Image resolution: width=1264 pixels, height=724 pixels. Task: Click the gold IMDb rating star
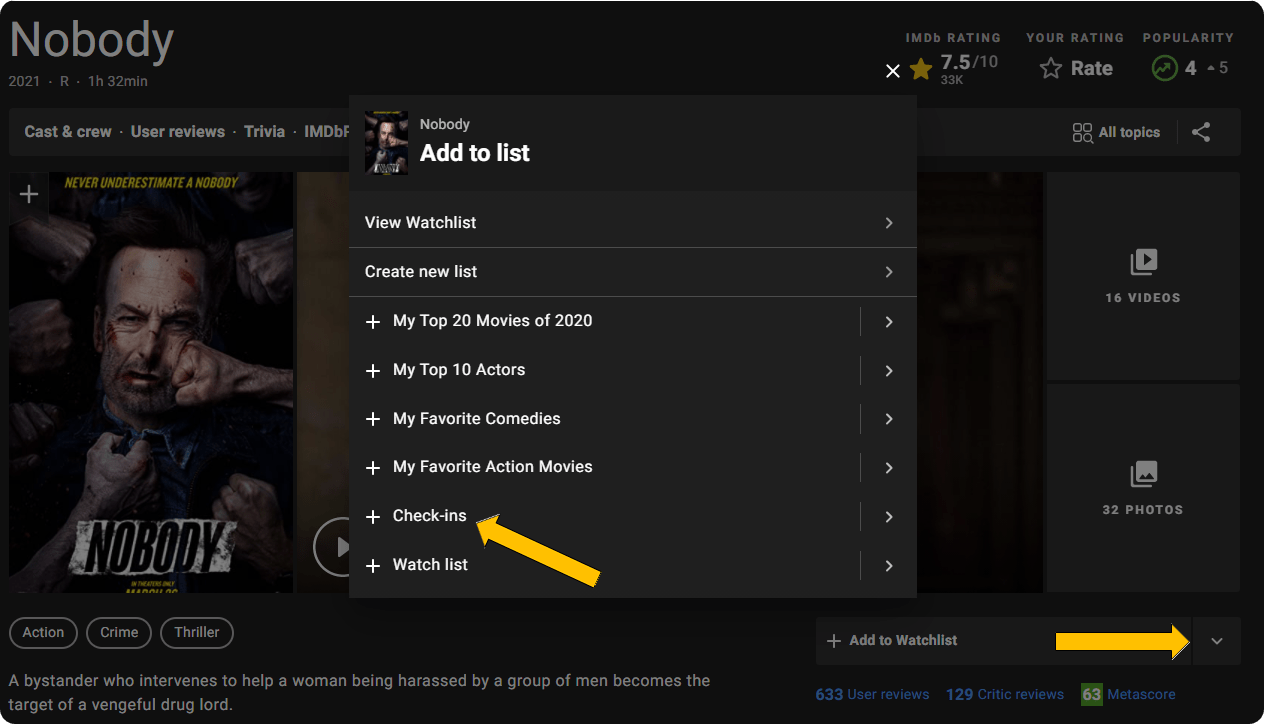(x=921, y=69)
